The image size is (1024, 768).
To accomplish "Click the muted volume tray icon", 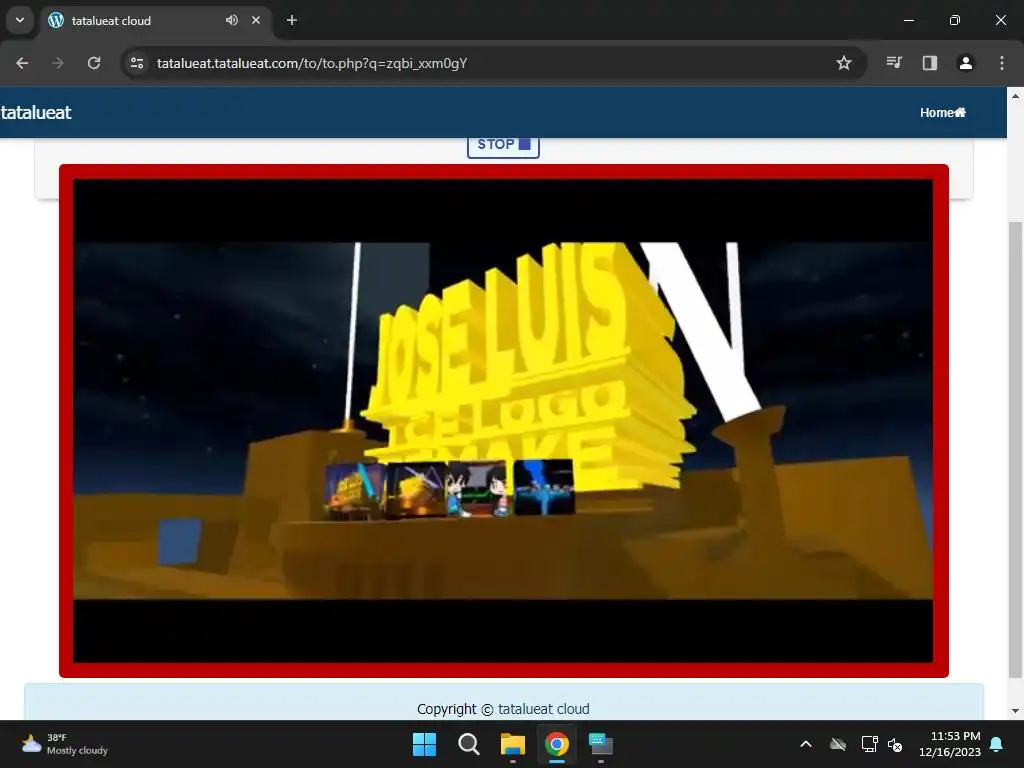I will tap(895, 744).
